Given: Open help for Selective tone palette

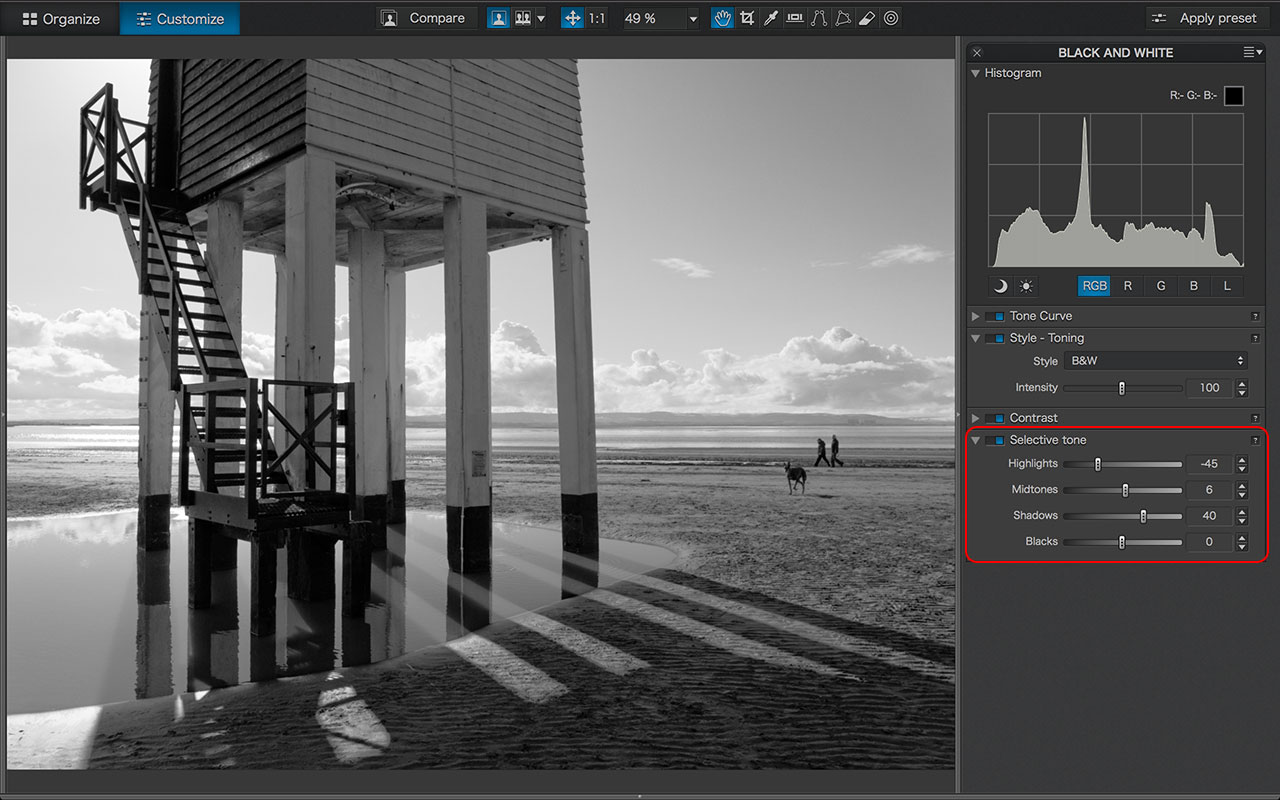Looking at the screenshot, I should [x=1255, y=440].
